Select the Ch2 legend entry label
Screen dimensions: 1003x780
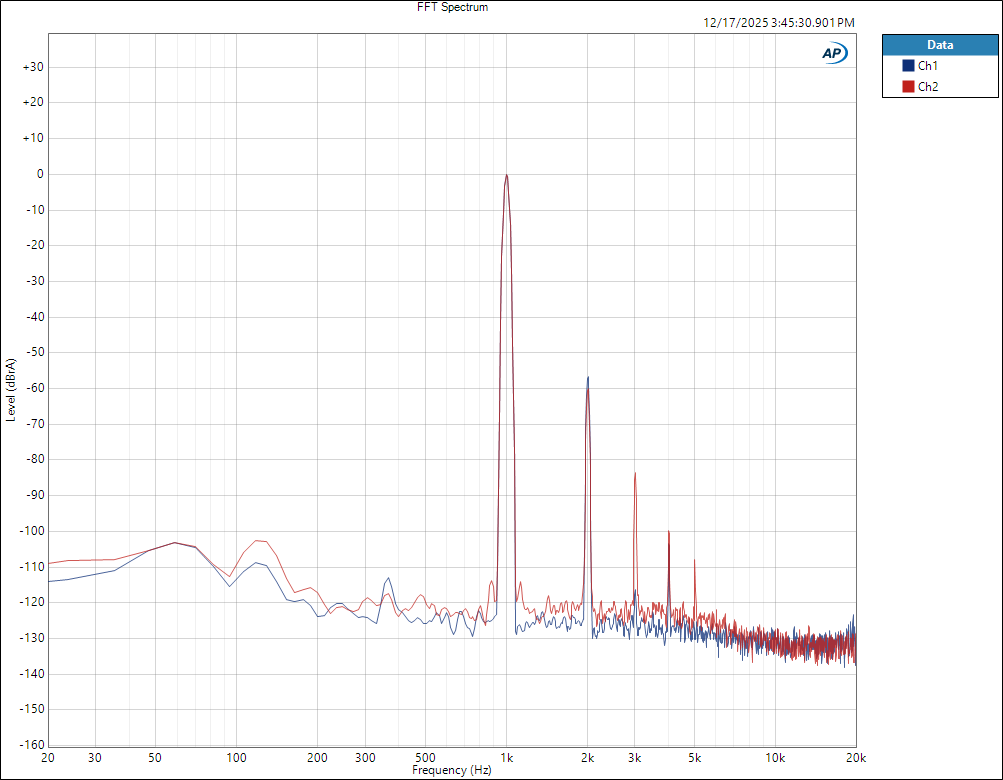click(x=928, y=87)
